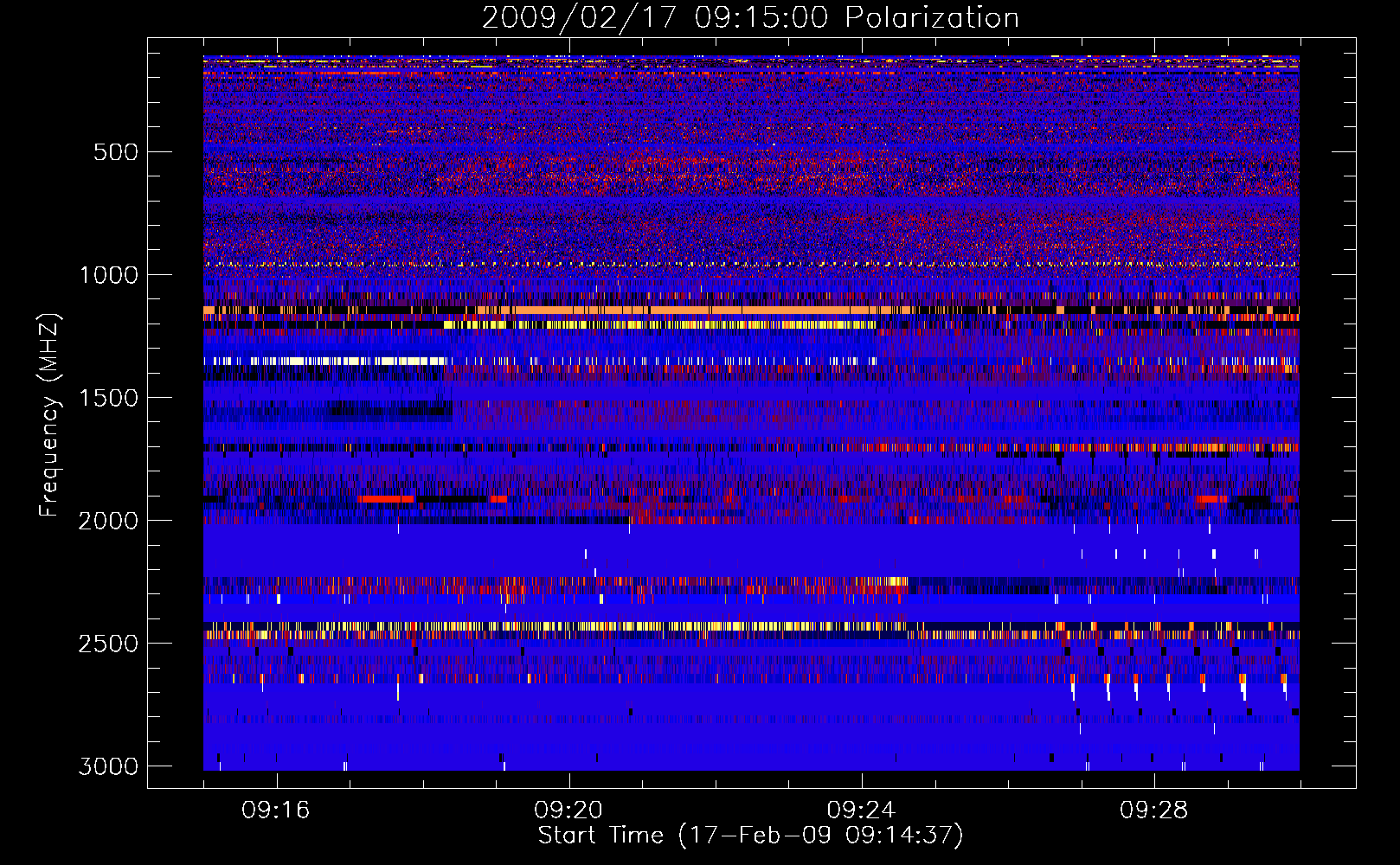Click the "09:28" time tick label
The image size is (1400, 865).
pyautogui.click(x=1153, y=811)
